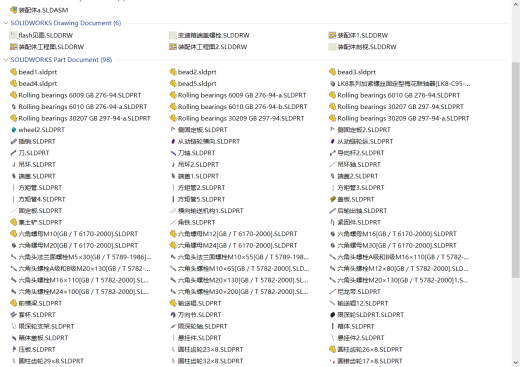Click the icon of 刀.SLDPRT

[x=13, y=153]
